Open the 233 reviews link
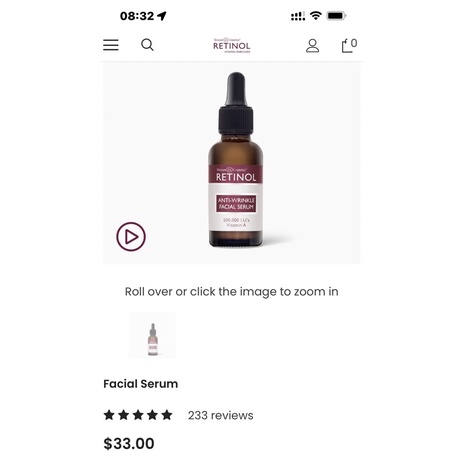Image resolution: width=465 pixels, height=465 pixels. [221, 415]
